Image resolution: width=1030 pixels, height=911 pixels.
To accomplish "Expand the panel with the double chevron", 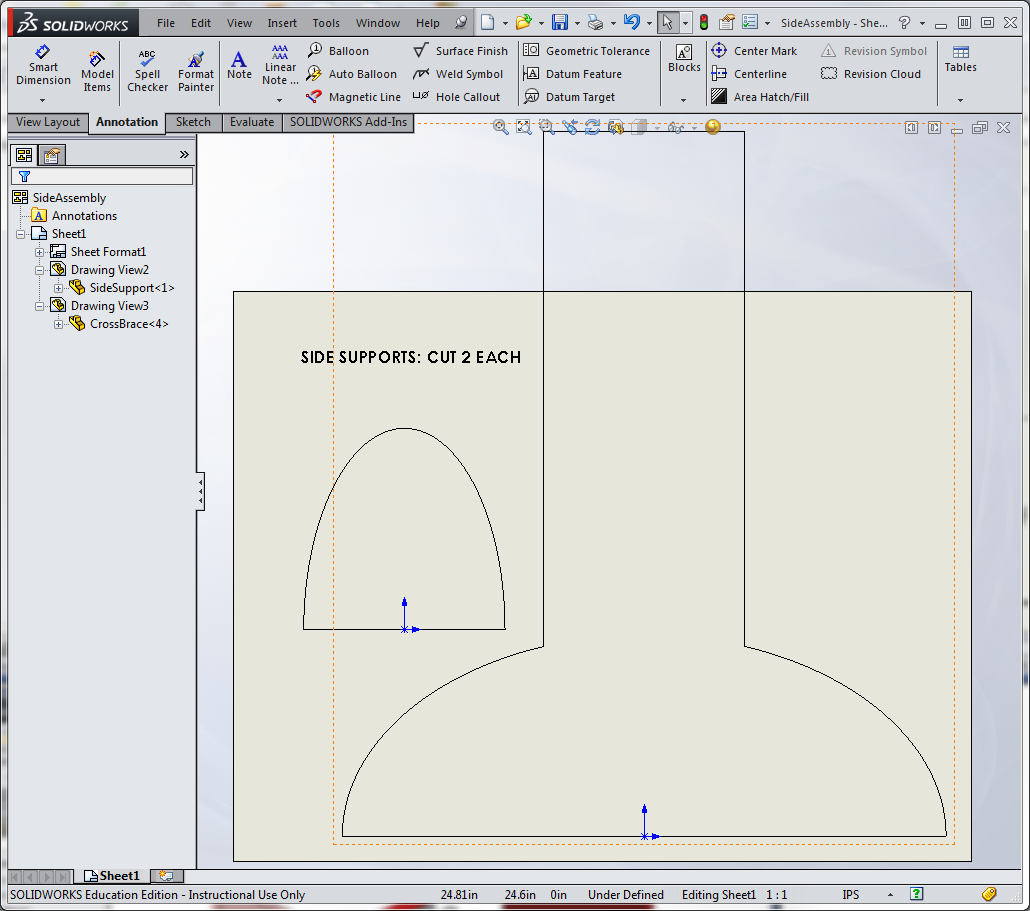I will click(x=184, y=154).
